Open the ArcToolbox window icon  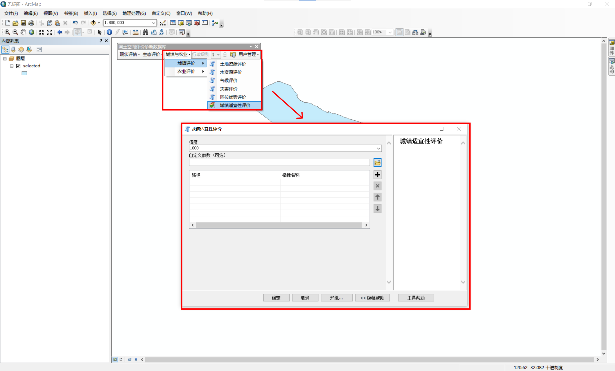(197, 23)
